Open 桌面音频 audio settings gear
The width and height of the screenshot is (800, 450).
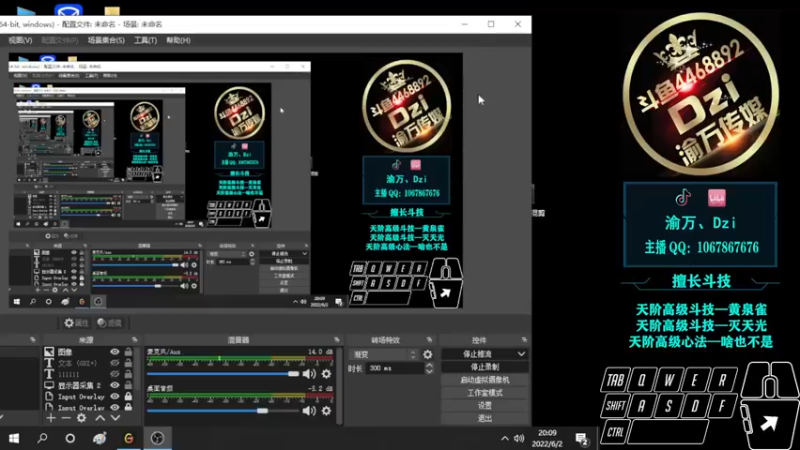click(327, 411)
